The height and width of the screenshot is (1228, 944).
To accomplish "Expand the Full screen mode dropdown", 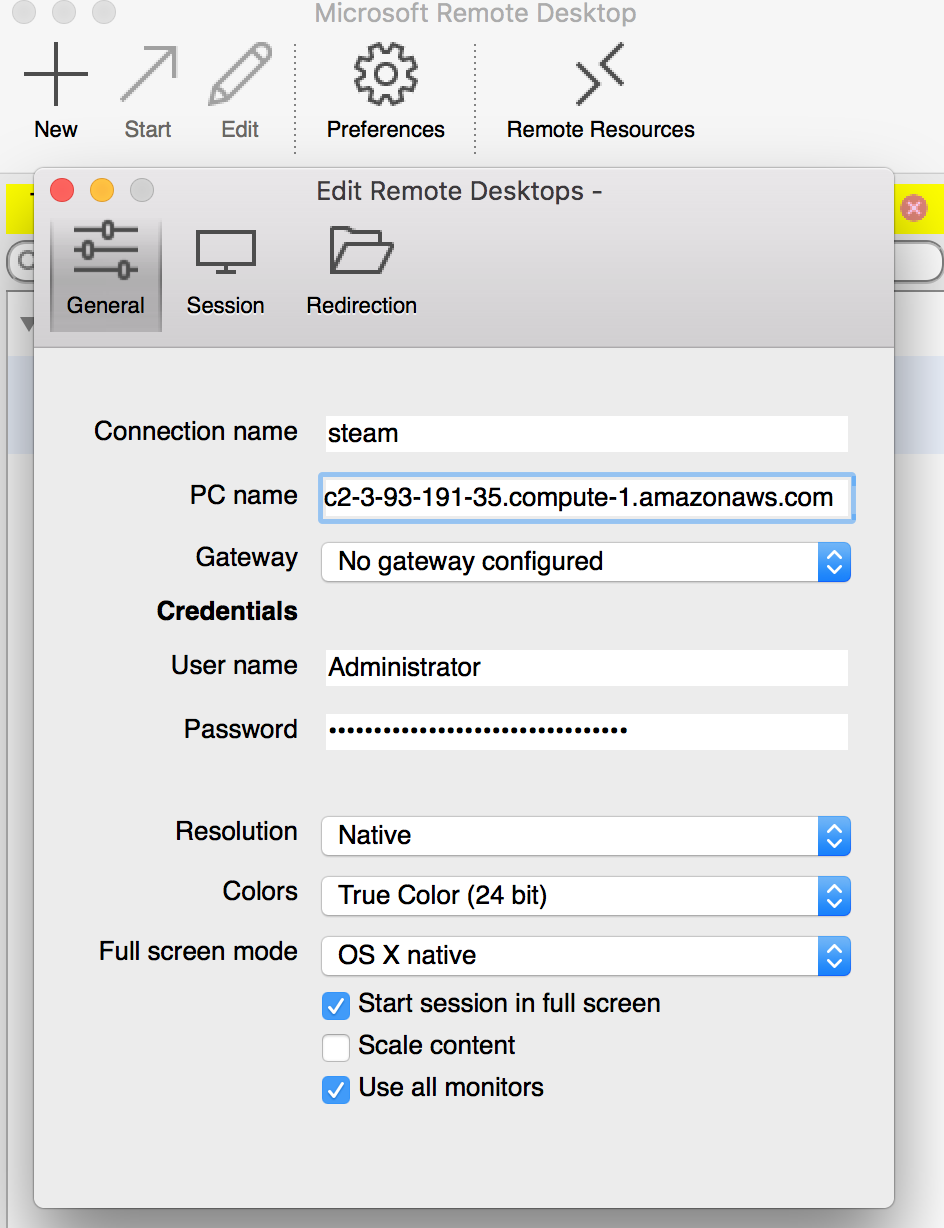I will tap(585, 956).
